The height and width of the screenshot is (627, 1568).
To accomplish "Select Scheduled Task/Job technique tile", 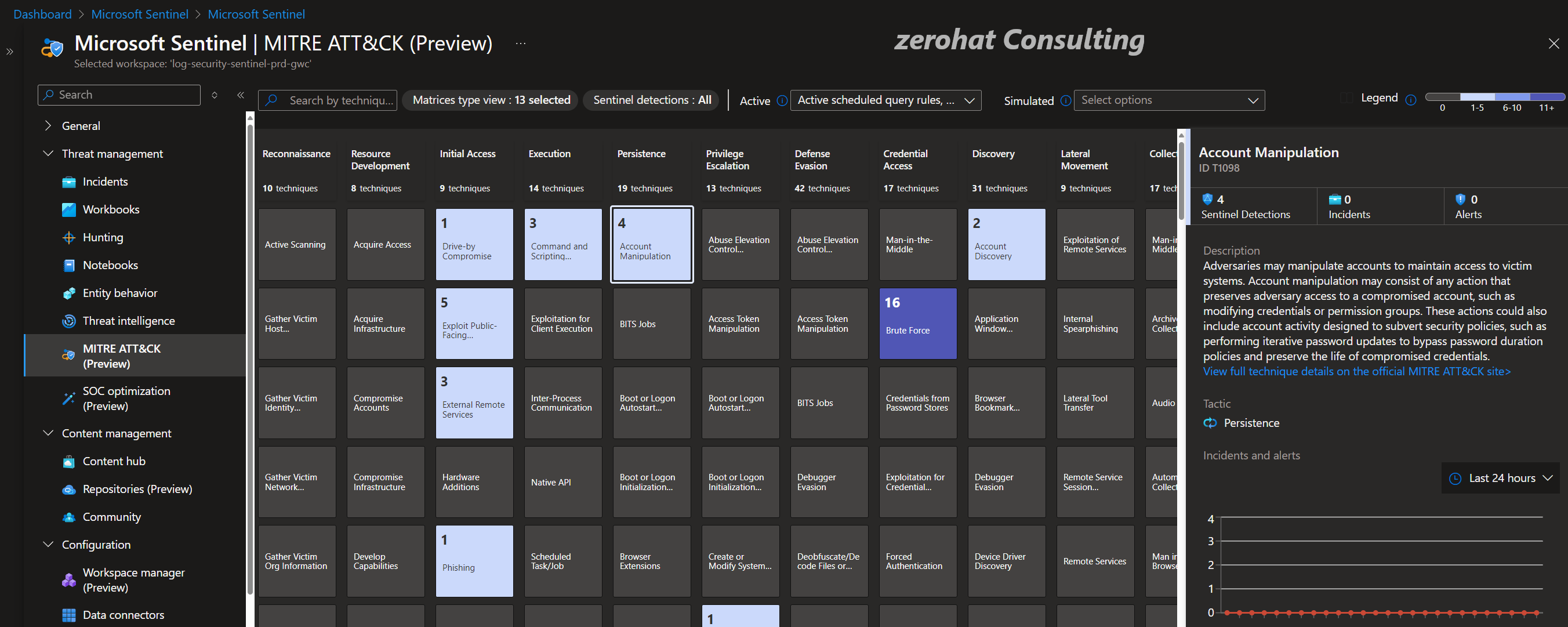I will point(563,561).
